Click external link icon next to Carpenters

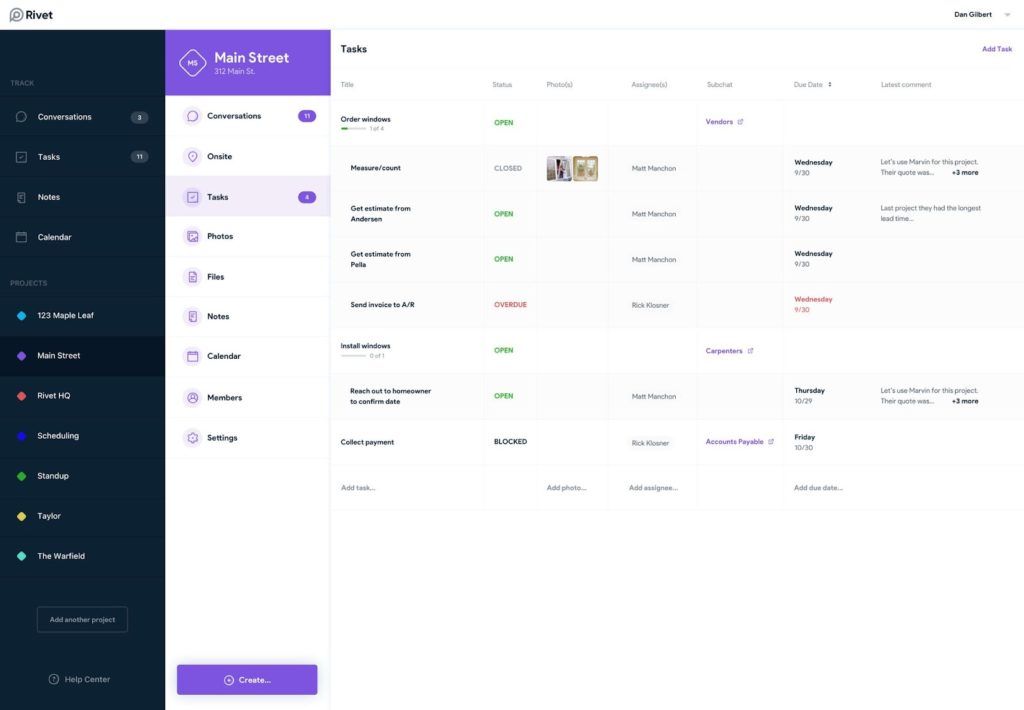click(x=750, y=351)
